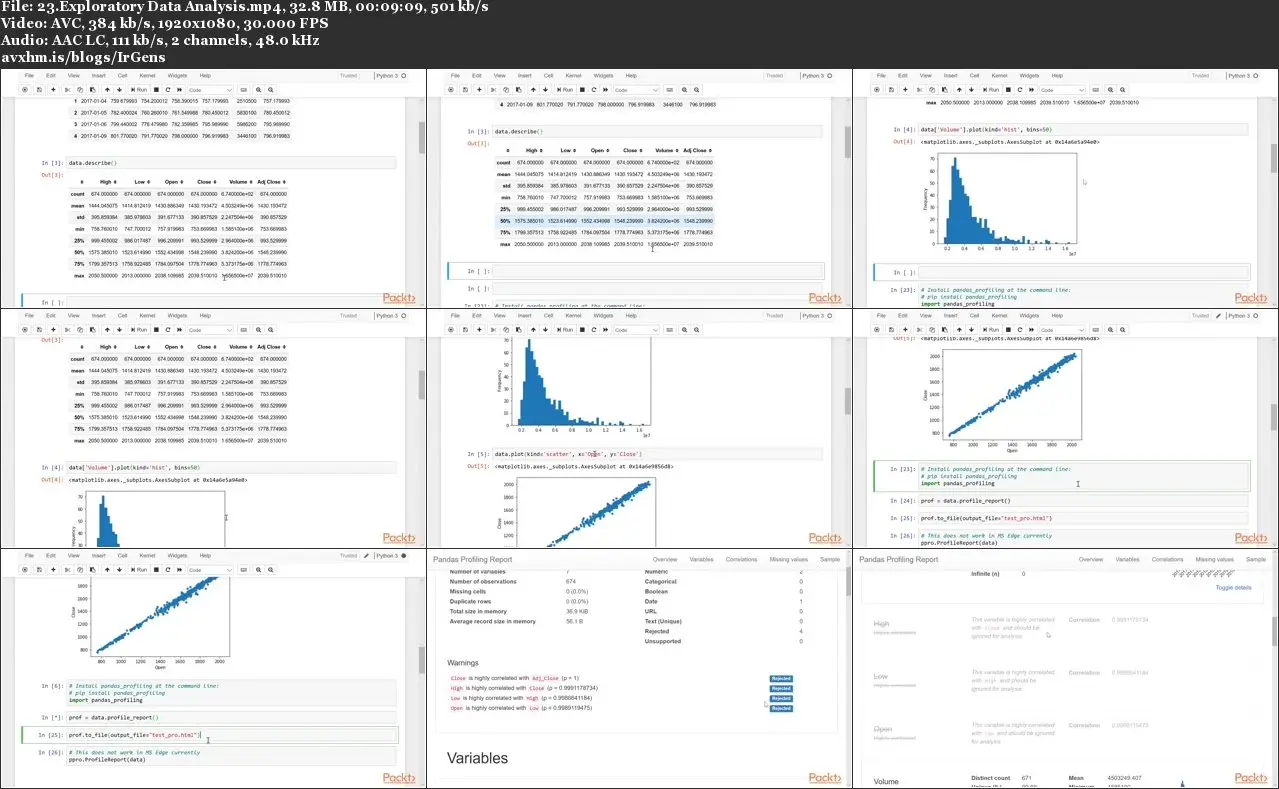Click the Warnings heading in eighth thumbnail report
This screenshot has height=789, width=1279.
(x=464, y=662)
